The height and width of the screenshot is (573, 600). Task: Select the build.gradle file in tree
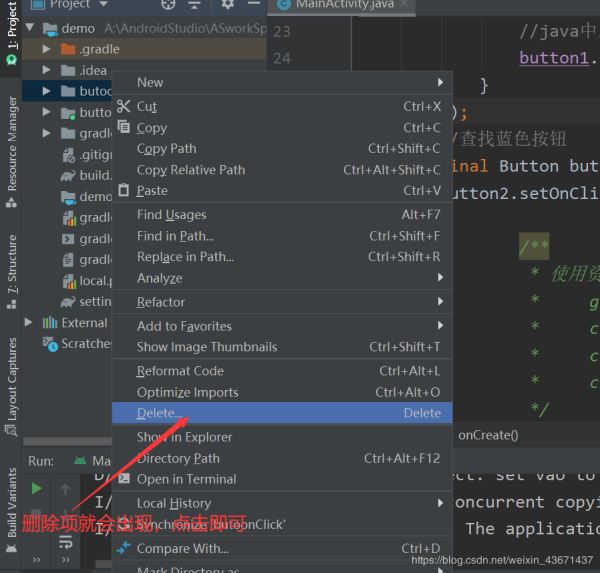[x=86, y=175]
